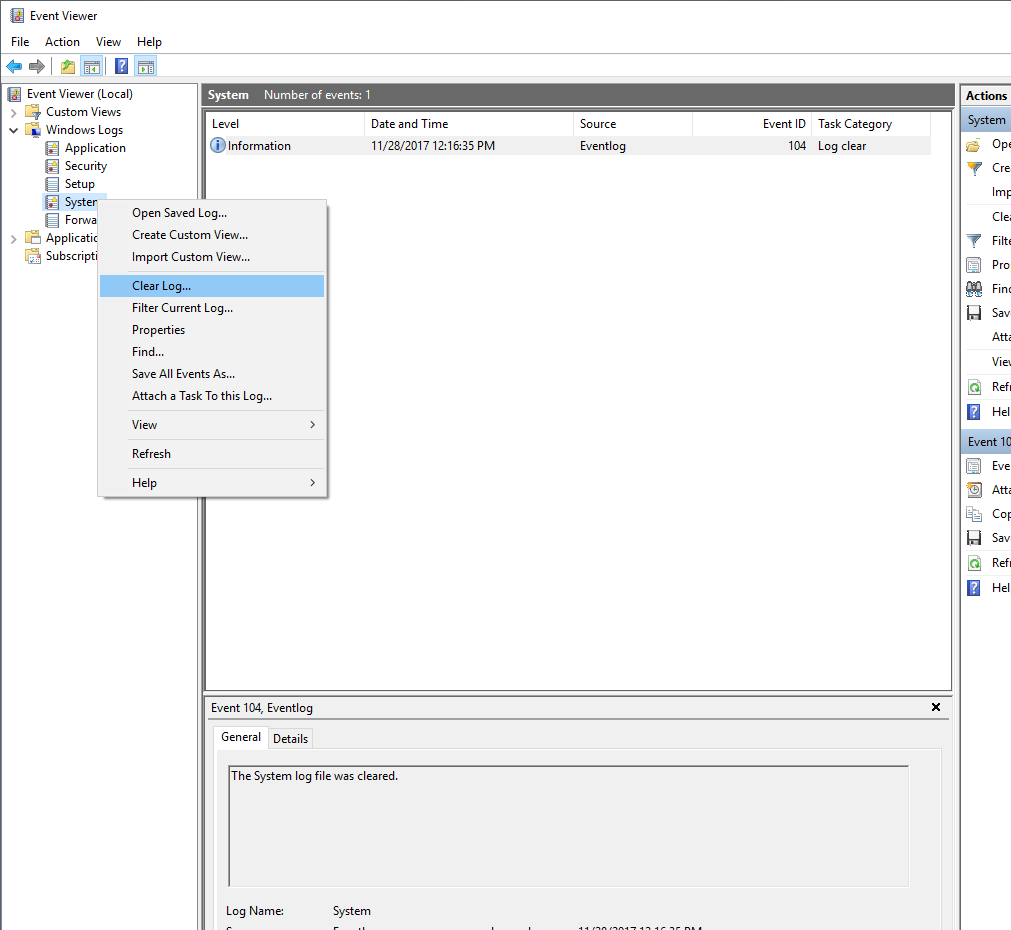Select the Application log in tree
Image resolution: width=1011 pixels, height=930 pixels.
(x=95, y=148)
